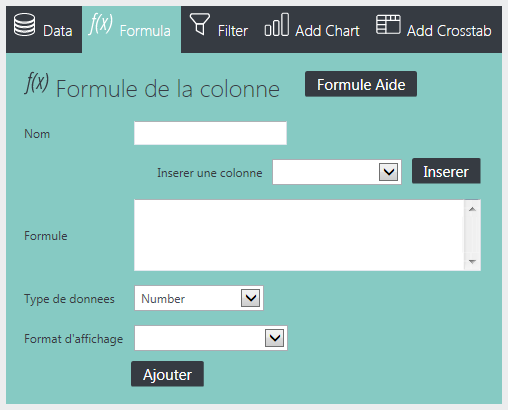Select the Add Chart tab label
This screenshot has height=410, width=508.
tap(327, 31)
